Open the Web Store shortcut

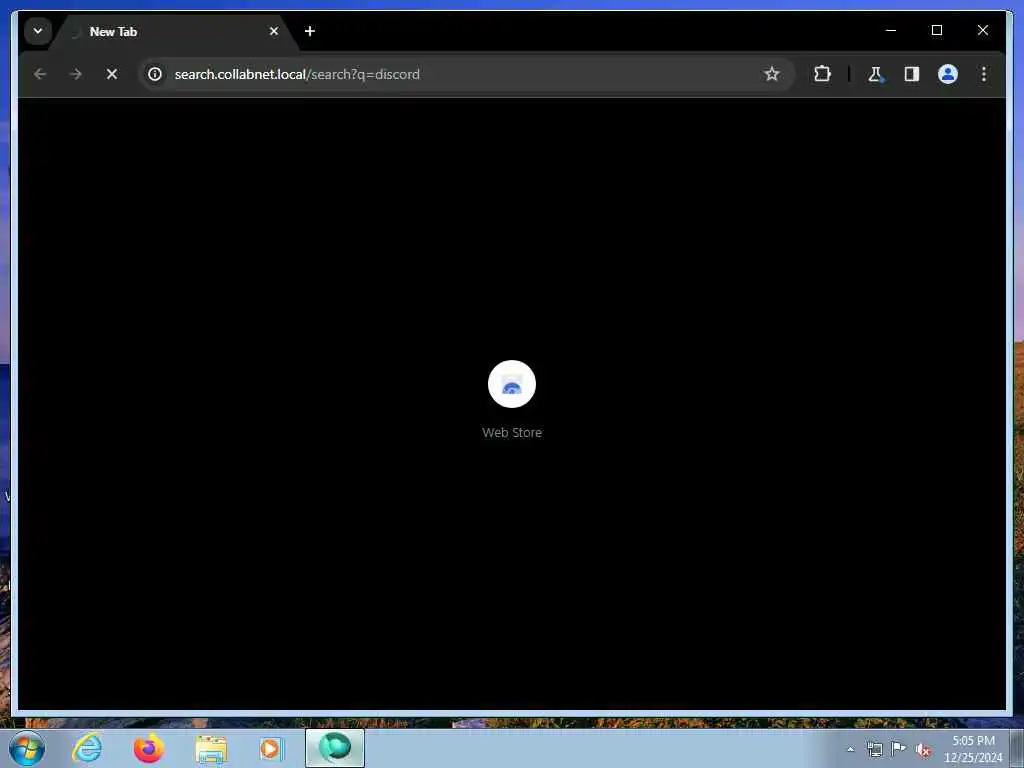tap(512, 384)
